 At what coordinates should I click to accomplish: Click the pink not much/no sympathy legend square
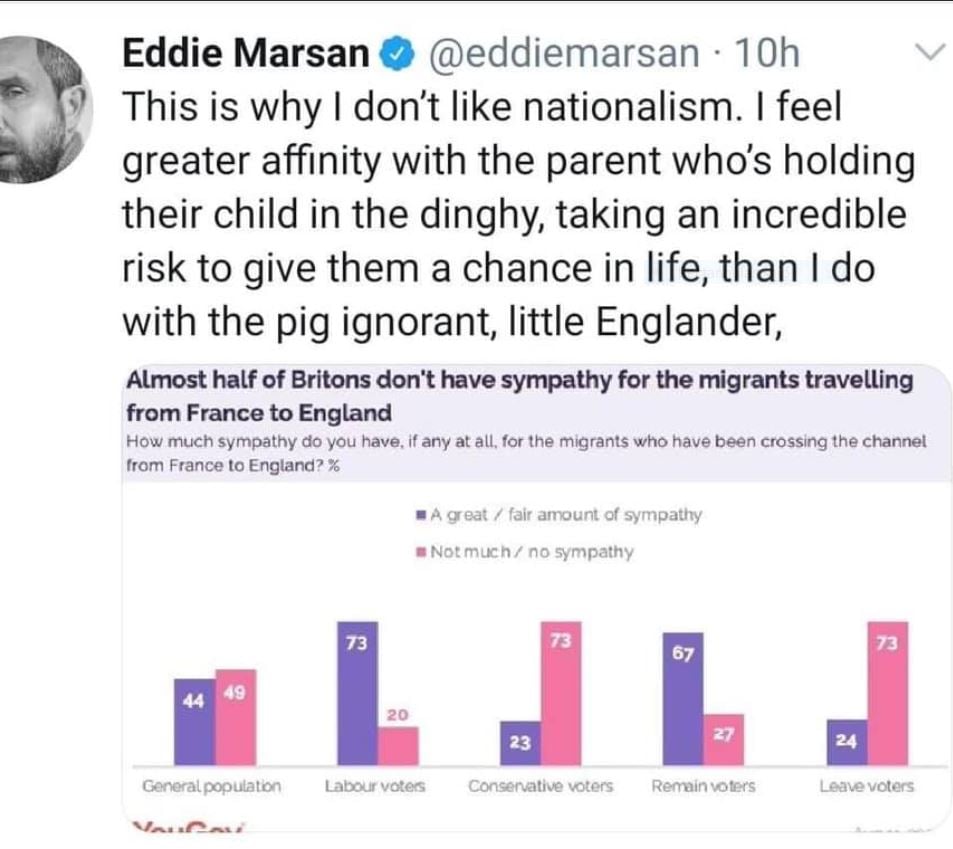pyautogui.click(x=421, y=552)
